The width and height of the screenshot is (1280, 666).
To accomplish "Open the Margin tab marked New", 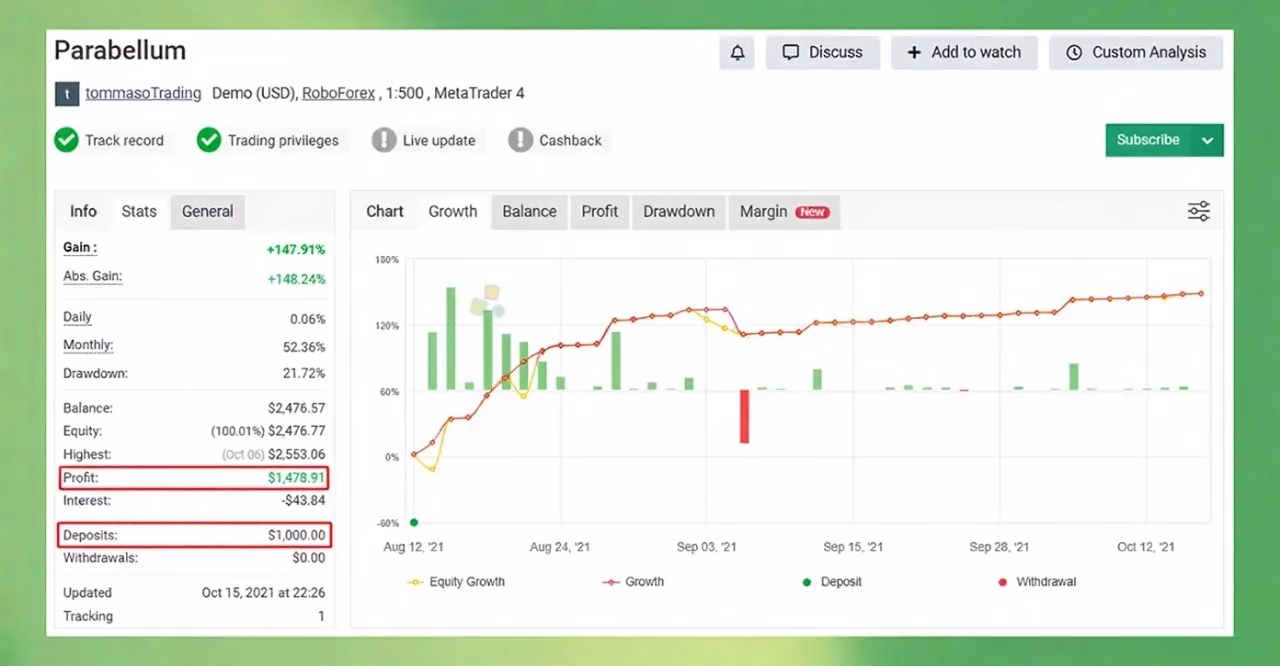I will click(x=784, y=212).
